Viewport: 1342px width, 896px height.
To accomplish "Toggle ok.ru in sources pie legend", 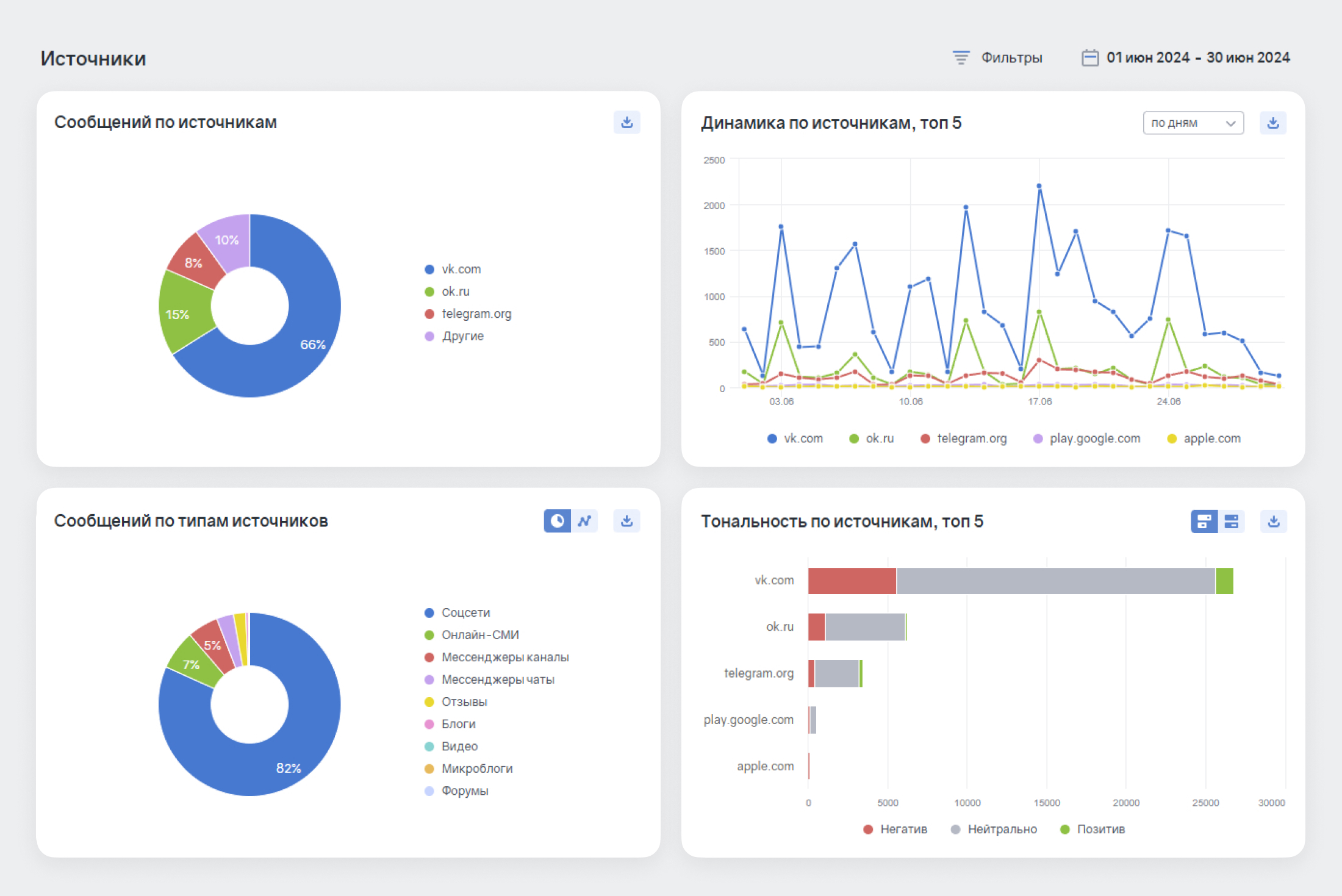I will pyautogui.click(x=447, y=292).
